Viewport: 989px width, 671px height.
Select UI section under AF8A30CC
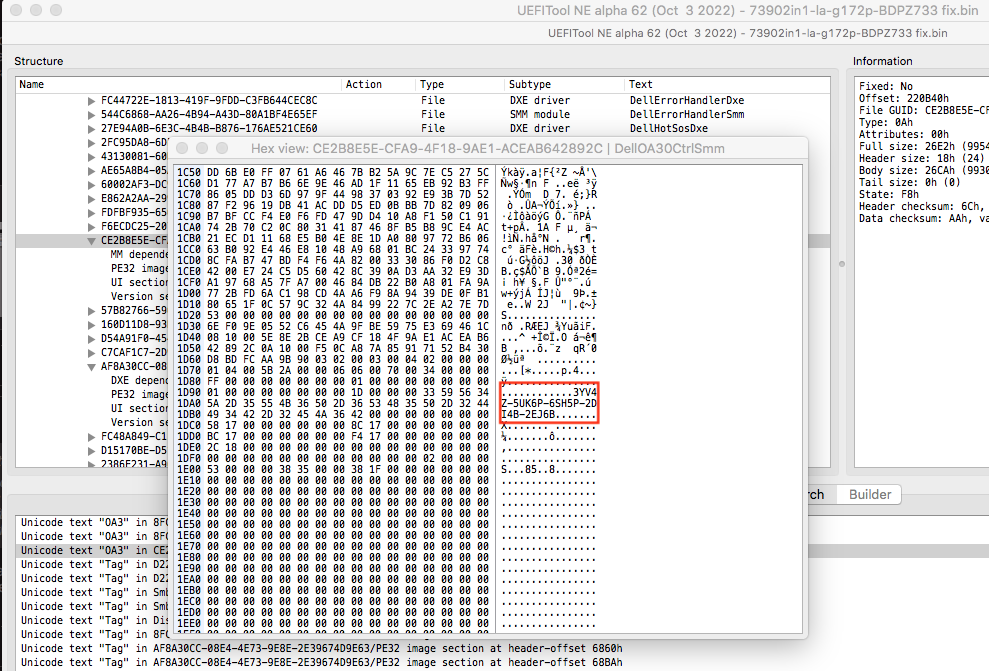(x=139, y=408)
